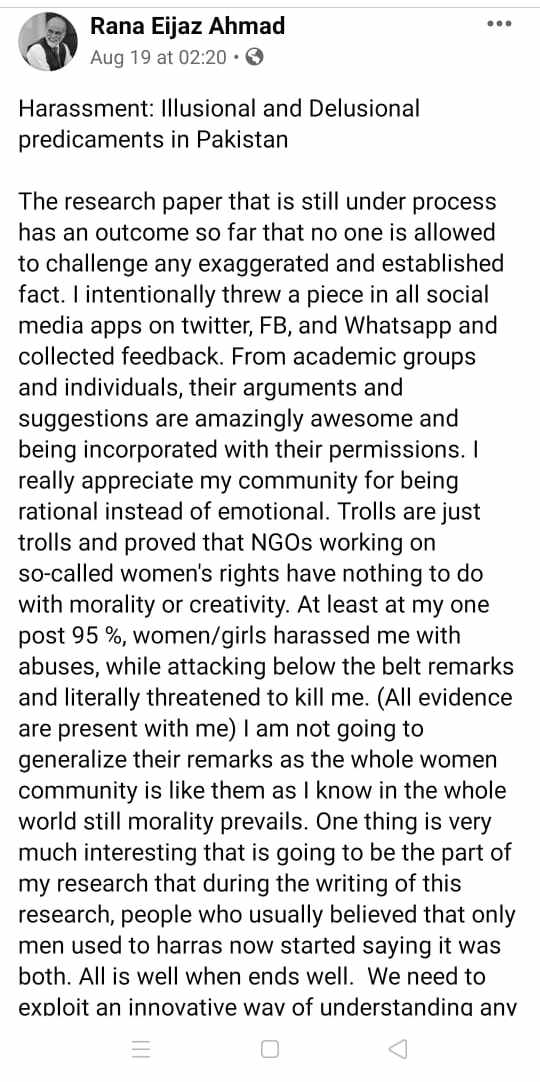Click the globe public privacy icon
The image size is (540, 1082).
coord(254,57)
